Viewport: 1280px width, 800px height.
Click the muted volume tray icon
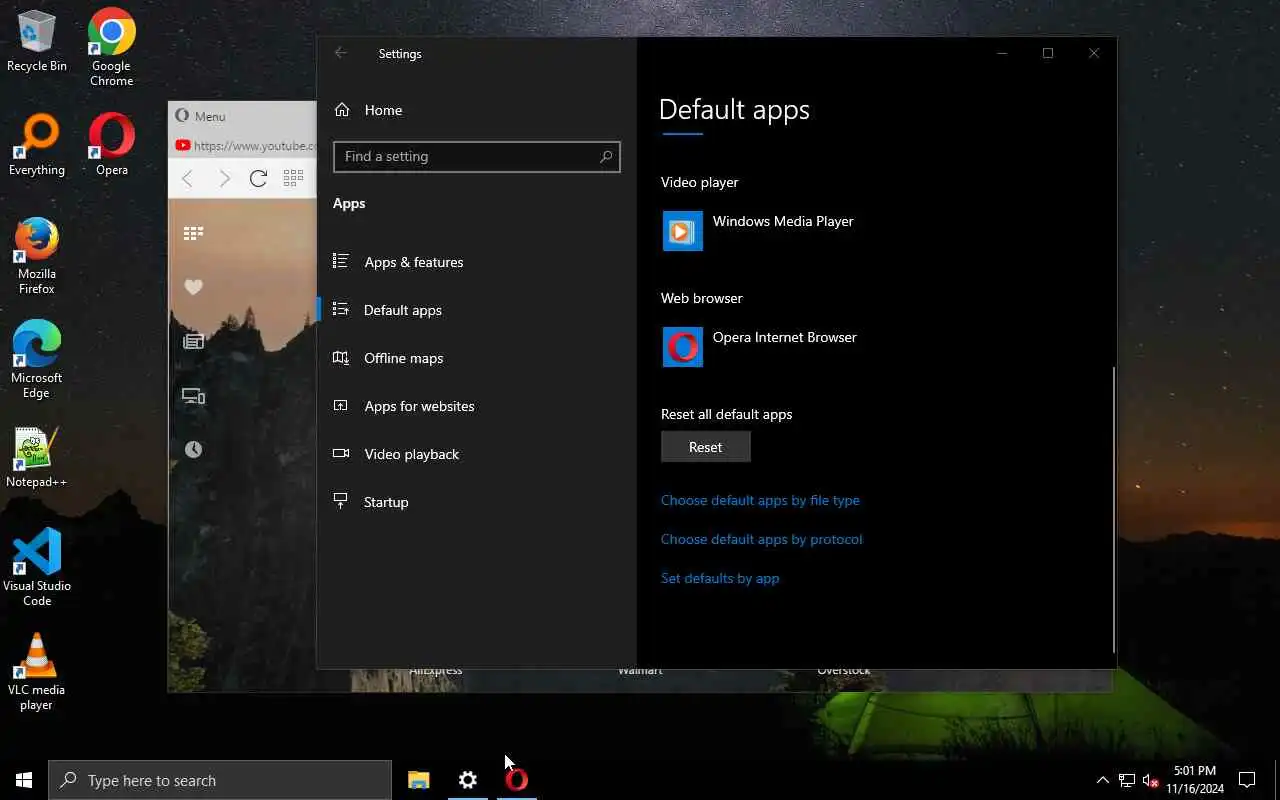tap(1150, 780)
